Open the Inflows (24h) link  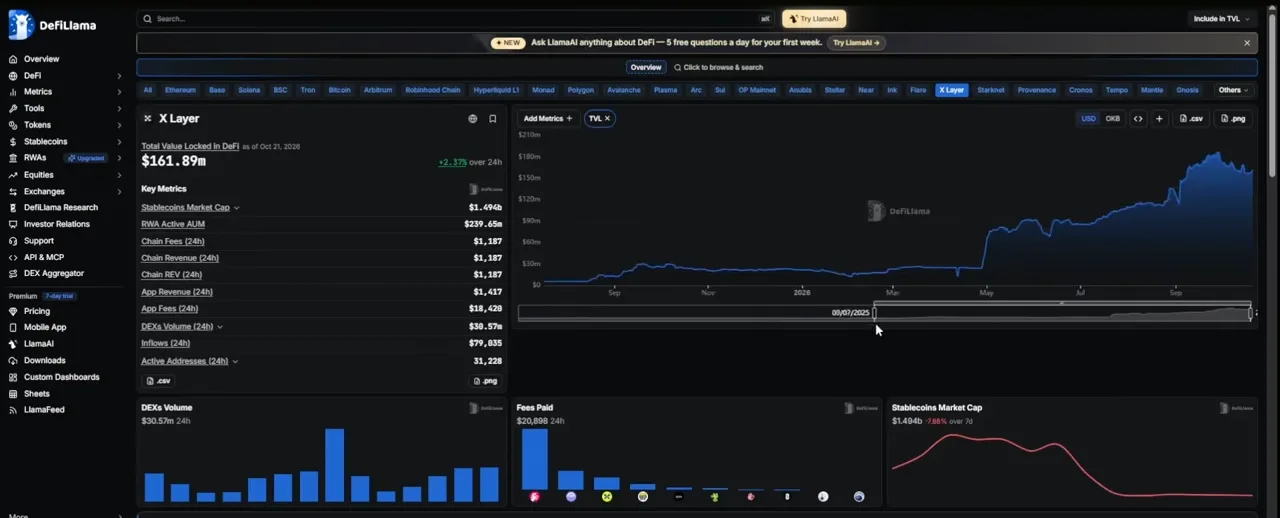click(165, 343)
